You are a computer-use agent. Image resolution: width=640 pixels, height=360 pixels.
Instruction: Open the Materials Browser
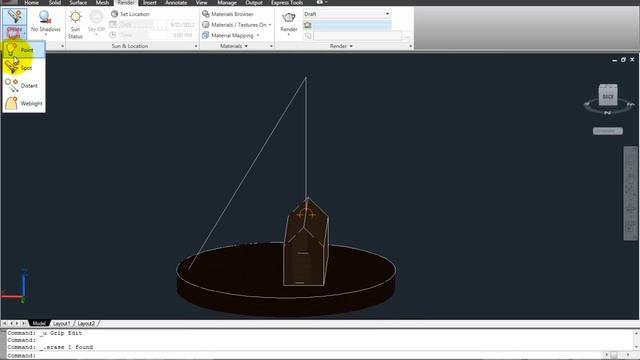click(x=228, y=14)
